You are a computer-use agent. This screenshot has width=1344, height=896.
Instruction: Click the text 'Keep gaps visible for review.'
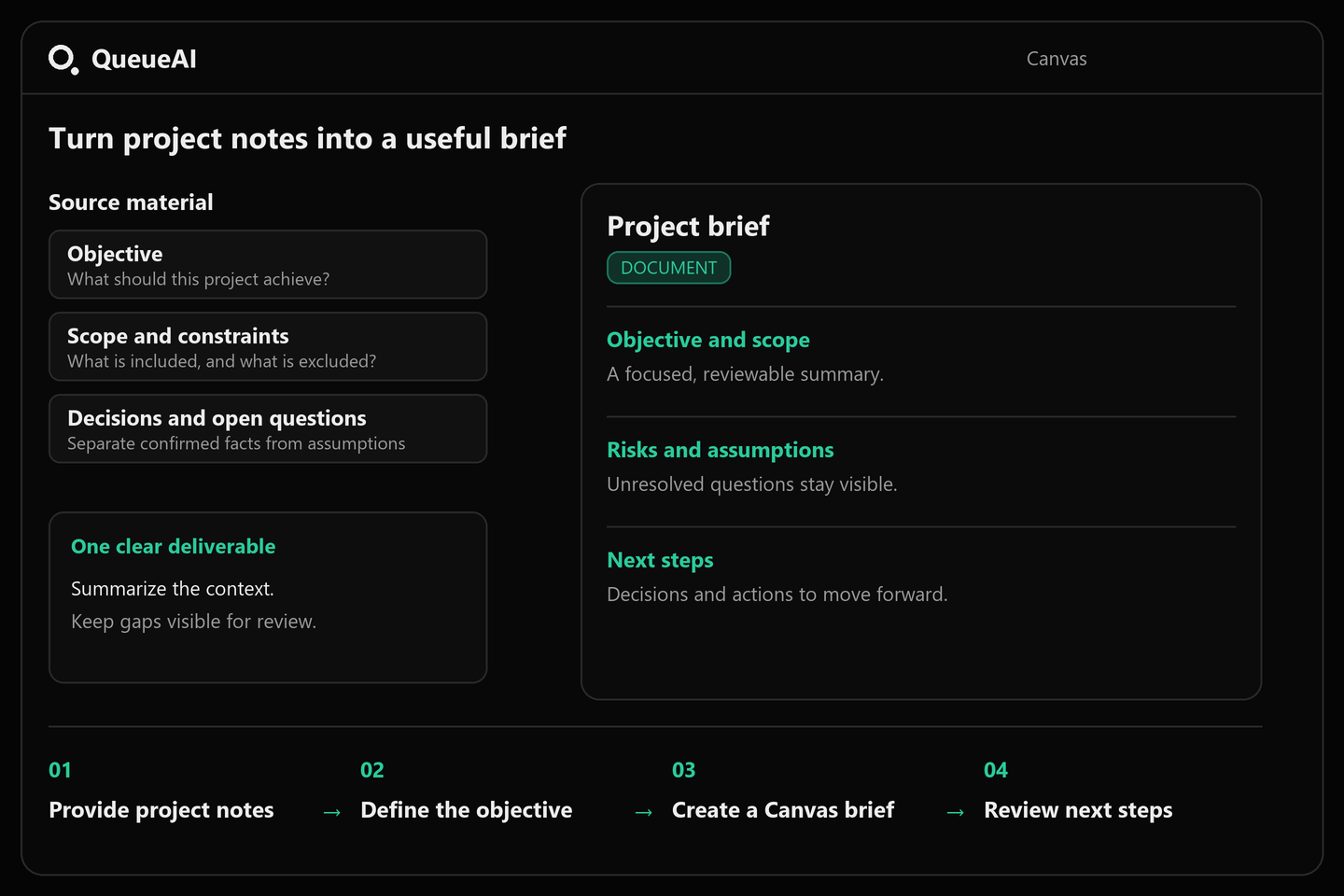coord(194,622)
